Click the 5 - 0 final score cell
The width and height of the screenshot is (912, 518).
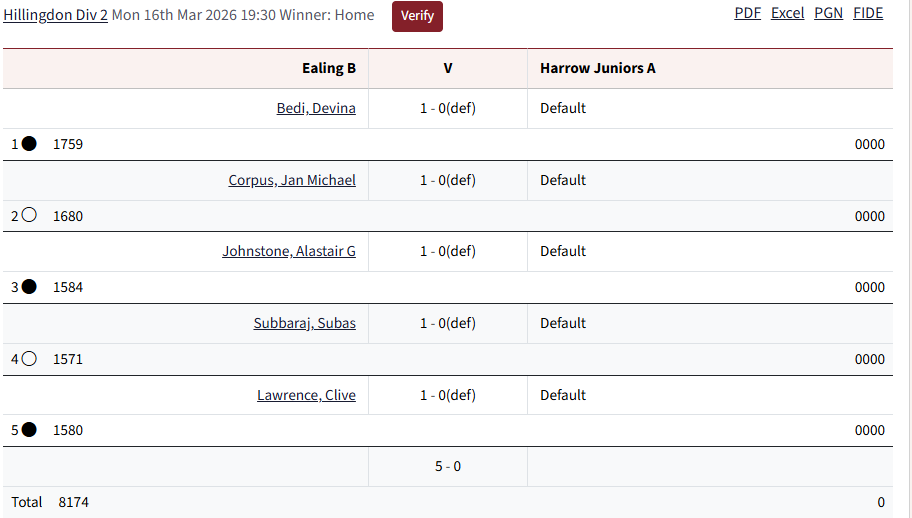(x=447, y=466)
